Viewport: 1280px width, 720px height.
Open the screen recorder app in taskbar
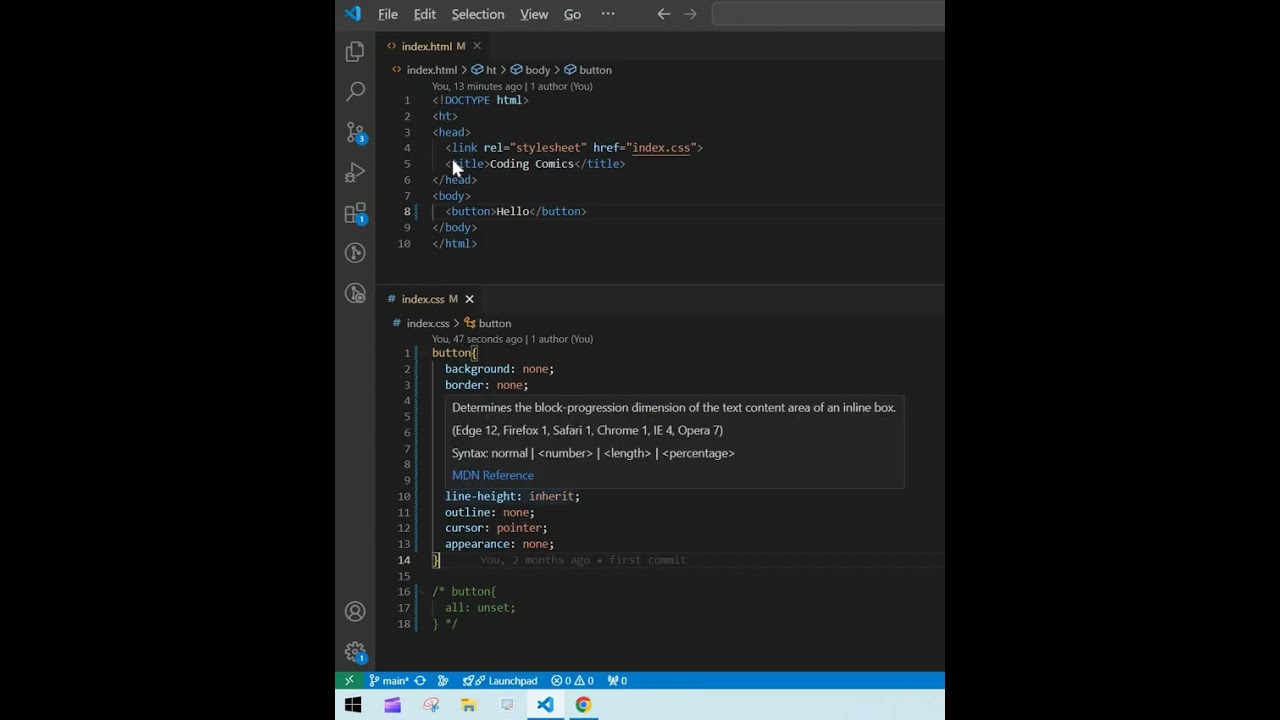click(507, 705)
